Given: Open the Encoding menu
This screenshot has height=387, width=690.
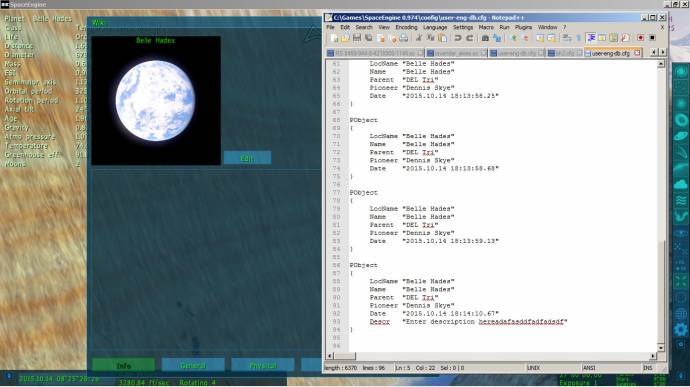Looking at the screenshot, I should [406, 27].
